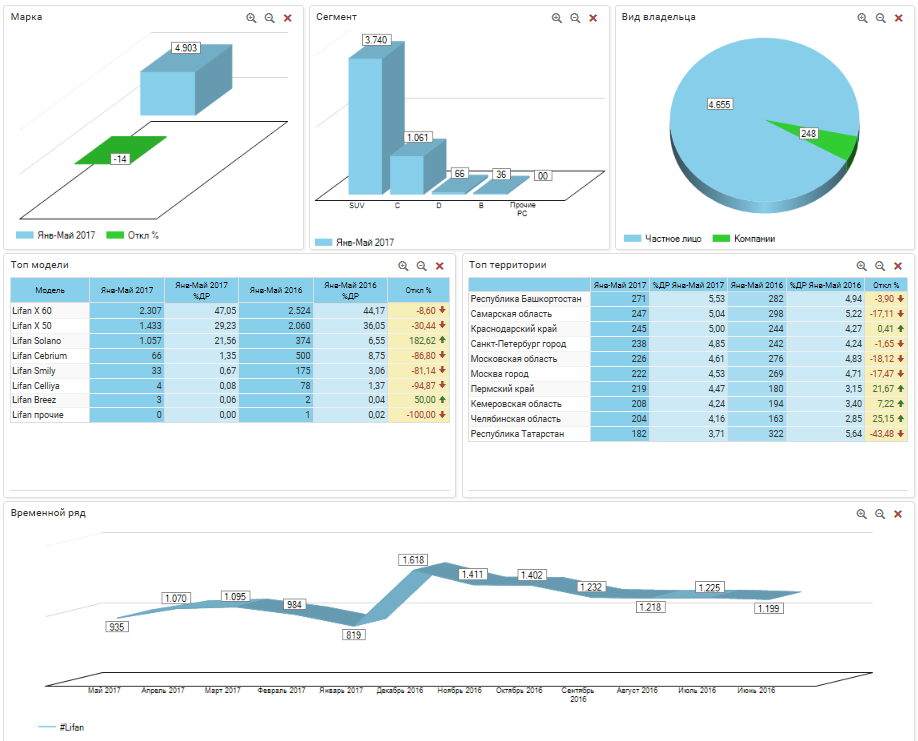Zoom in on the Вид владельца pie chart
This screenshot has height=741, width=918.
click(862, 18)
